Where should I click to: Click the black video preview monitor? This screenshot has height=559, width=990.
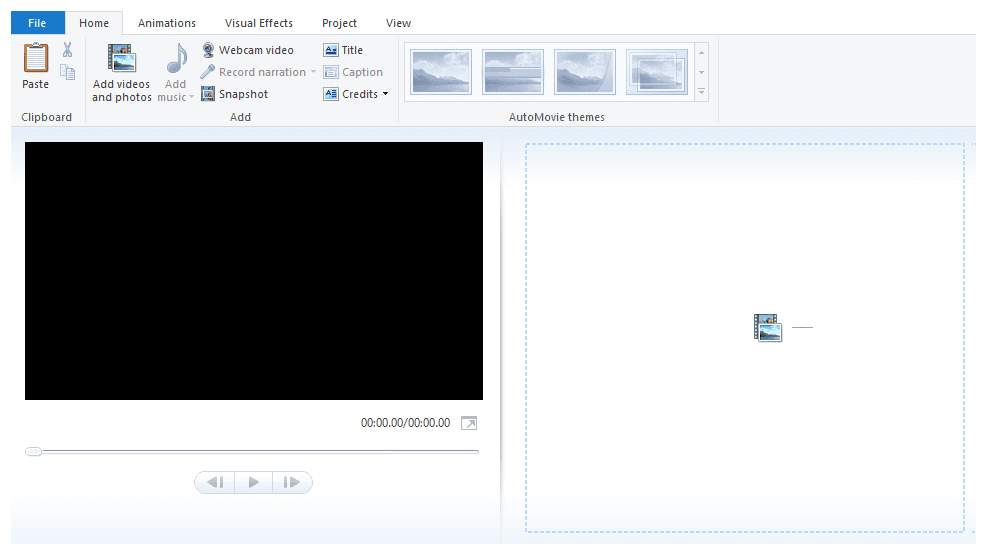point(254,271)
